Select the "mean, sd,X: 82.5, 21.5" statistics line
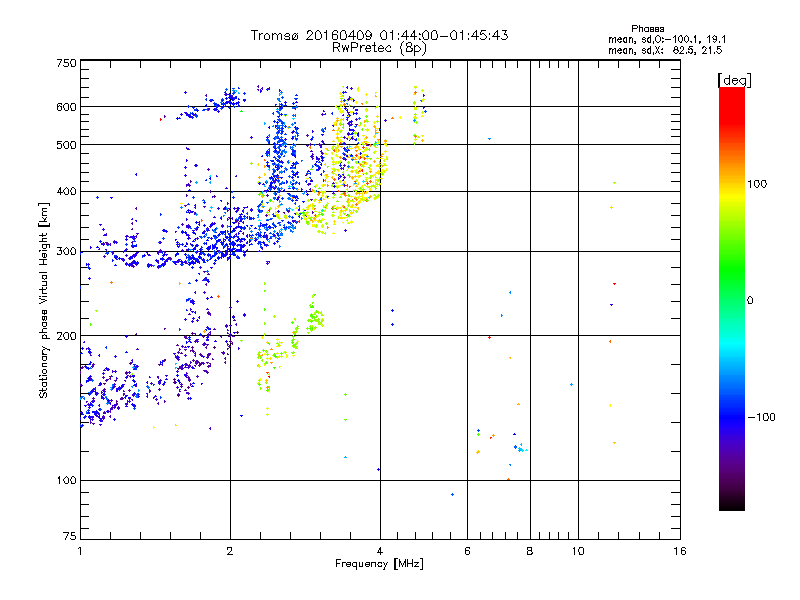 665,50
